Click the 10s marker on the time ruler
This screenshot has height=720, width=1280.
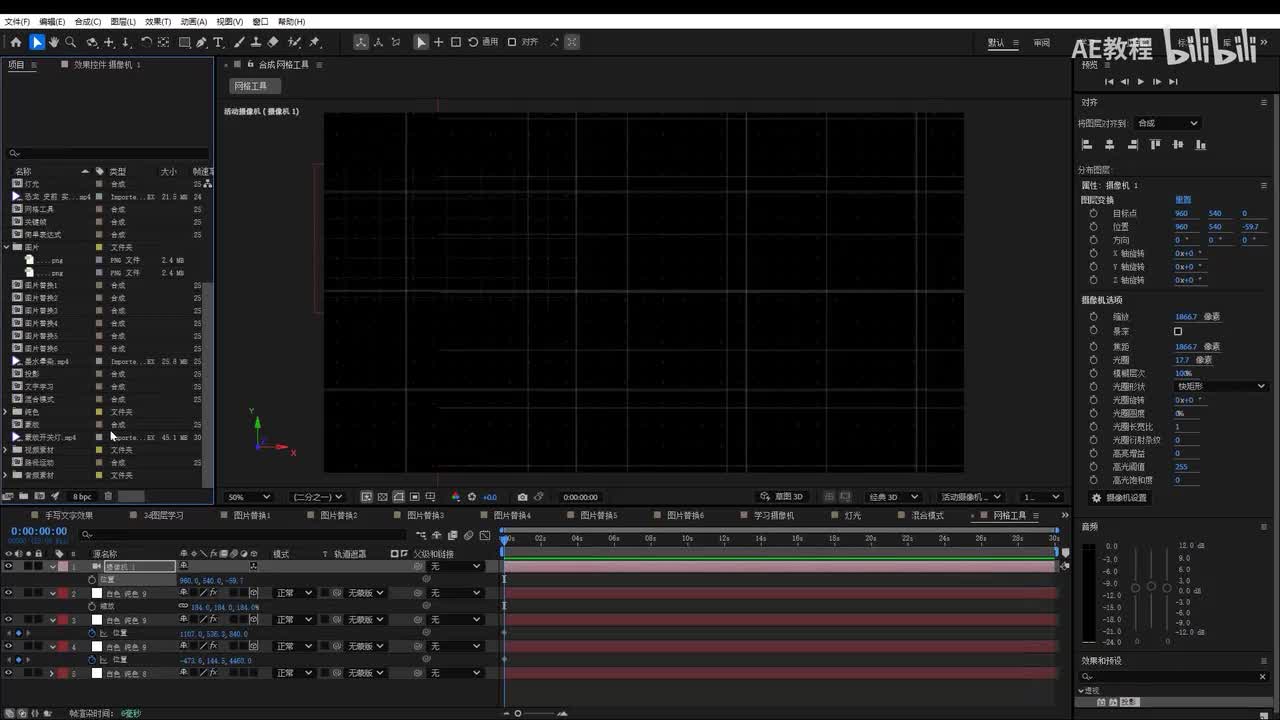[x=687, y=538]
